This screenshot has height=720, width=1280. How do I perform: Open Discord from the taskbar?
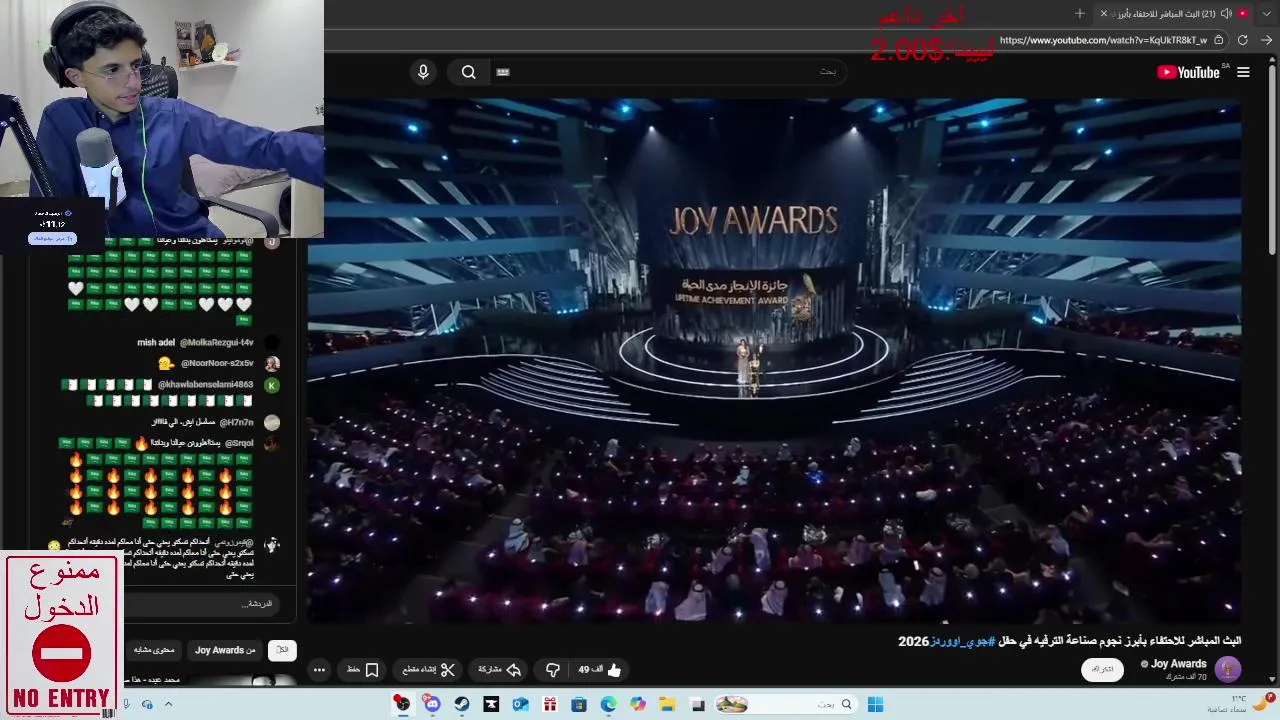pos(432,705)
